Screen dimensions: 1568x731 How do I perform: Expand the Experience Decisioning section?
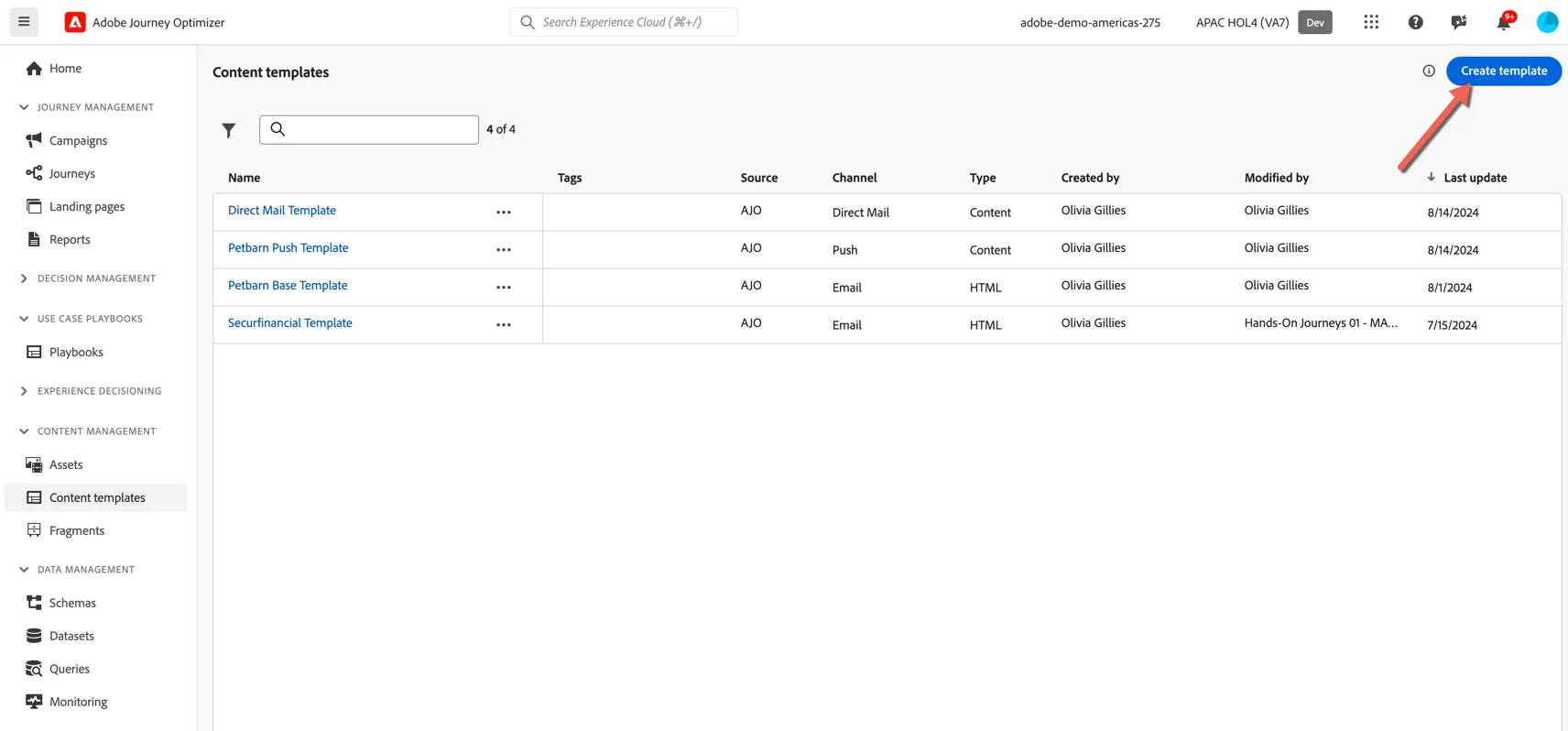point(24,391)
